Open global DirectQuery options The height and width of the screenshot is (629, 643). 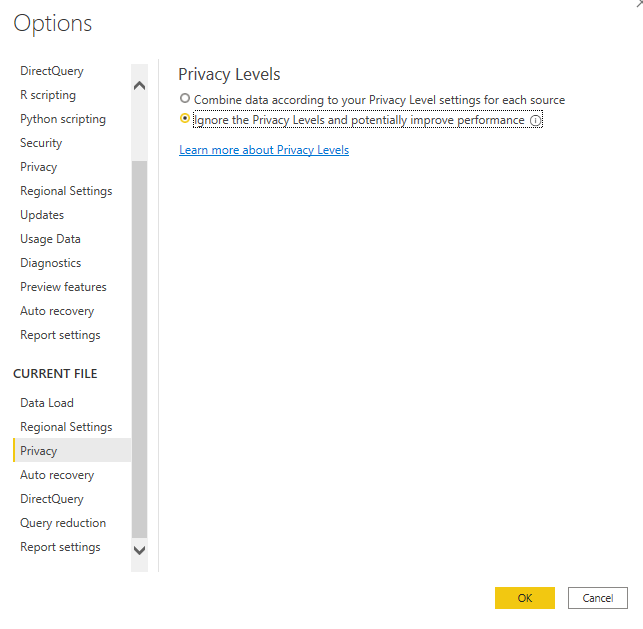(52, 71)
